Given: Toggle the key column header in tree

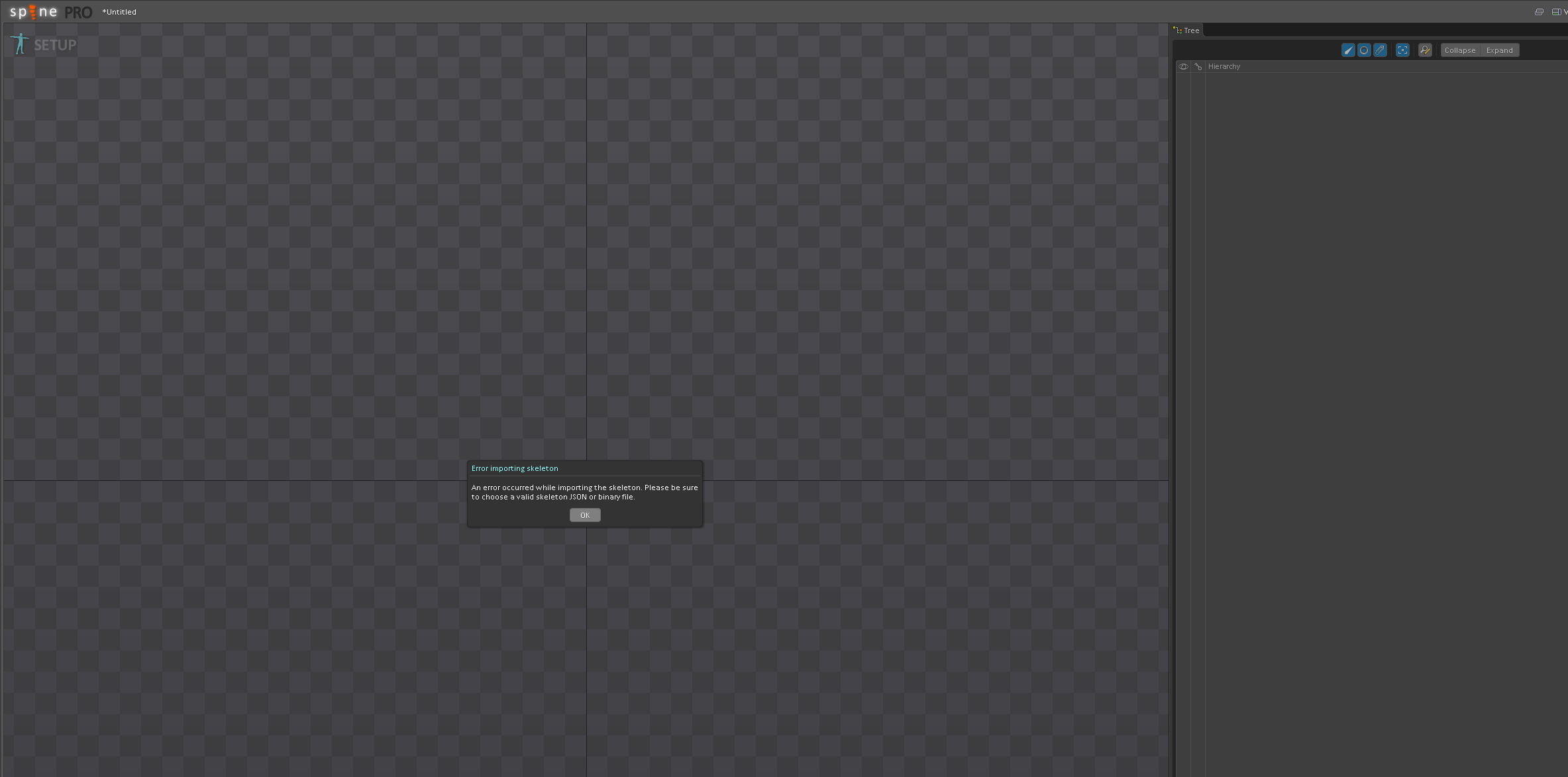Looking at the screenshot, I should point(1198,66).
